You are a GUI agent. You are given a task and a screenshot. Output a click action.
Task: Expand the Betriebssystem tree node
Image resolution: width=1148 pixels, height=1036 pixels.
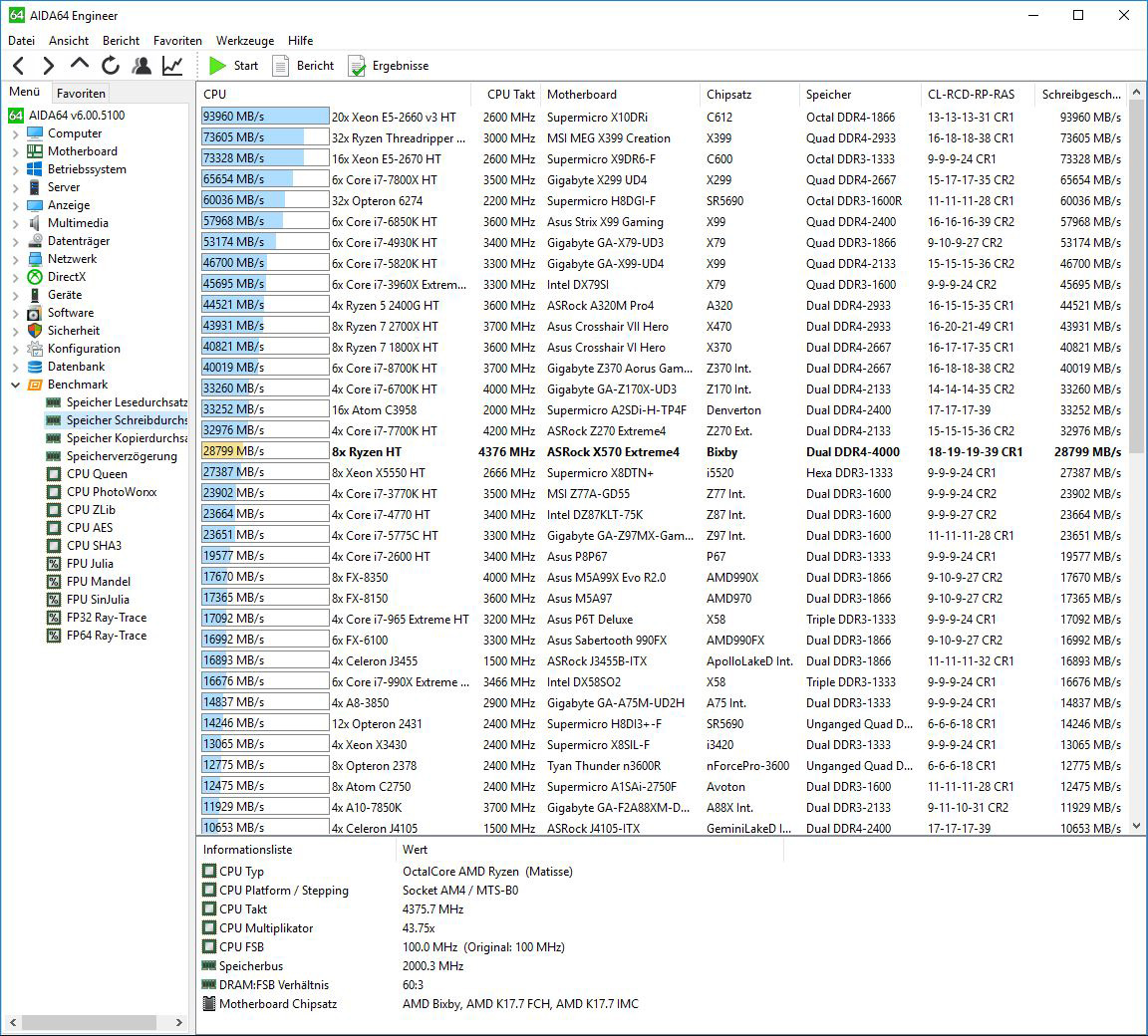click(x=15, y=169)
